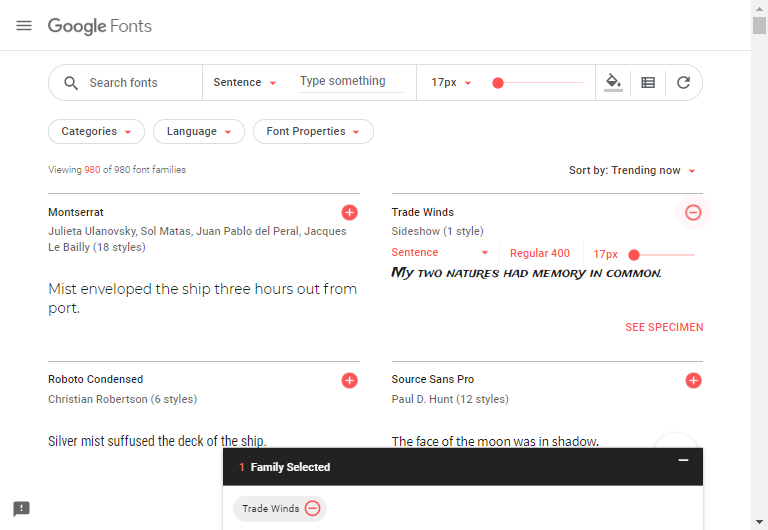768x530 pixels.
Task: Click the Montserrat font name
Action: click(x=76, y=212)
